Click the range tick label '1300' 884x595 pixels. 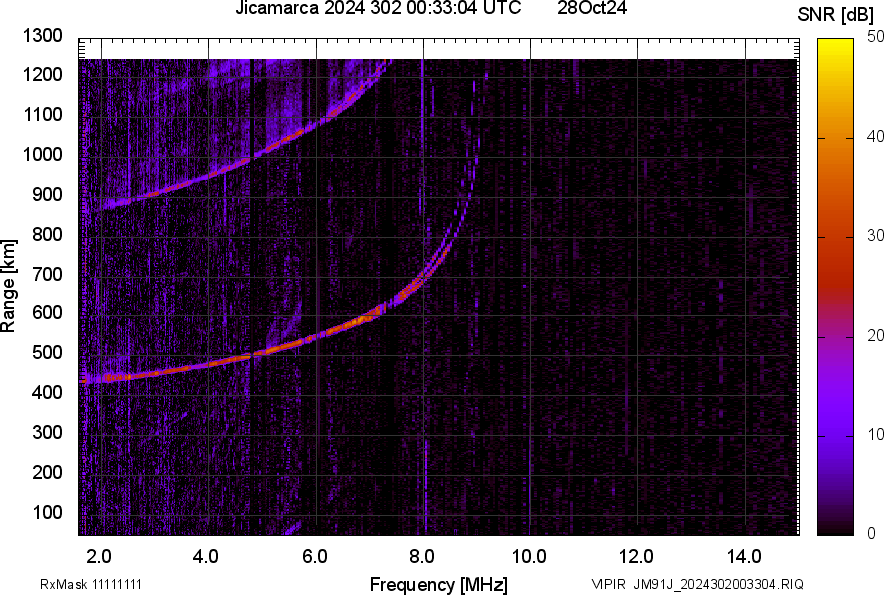(x=43, y=36)
